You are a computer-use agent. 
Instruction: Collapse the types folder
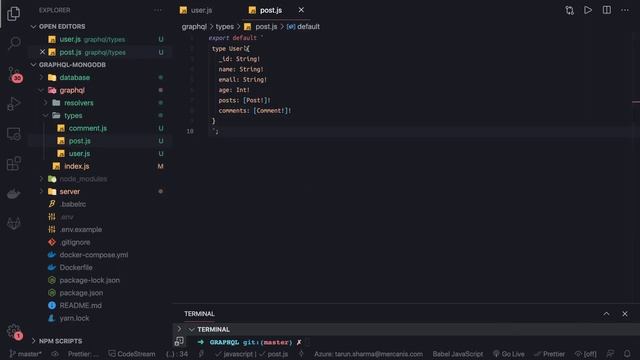pyautogui.click(x=73, y=116)
